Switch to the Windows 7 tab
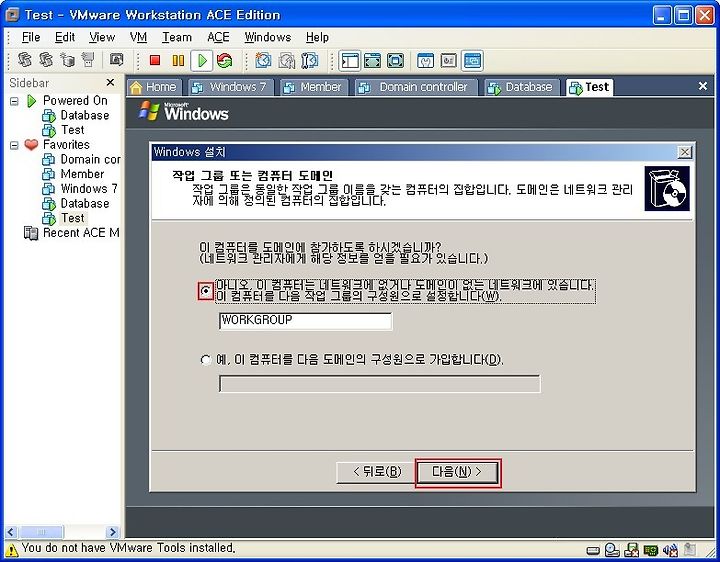The image size is (720, 562). [x=229, y=87]
